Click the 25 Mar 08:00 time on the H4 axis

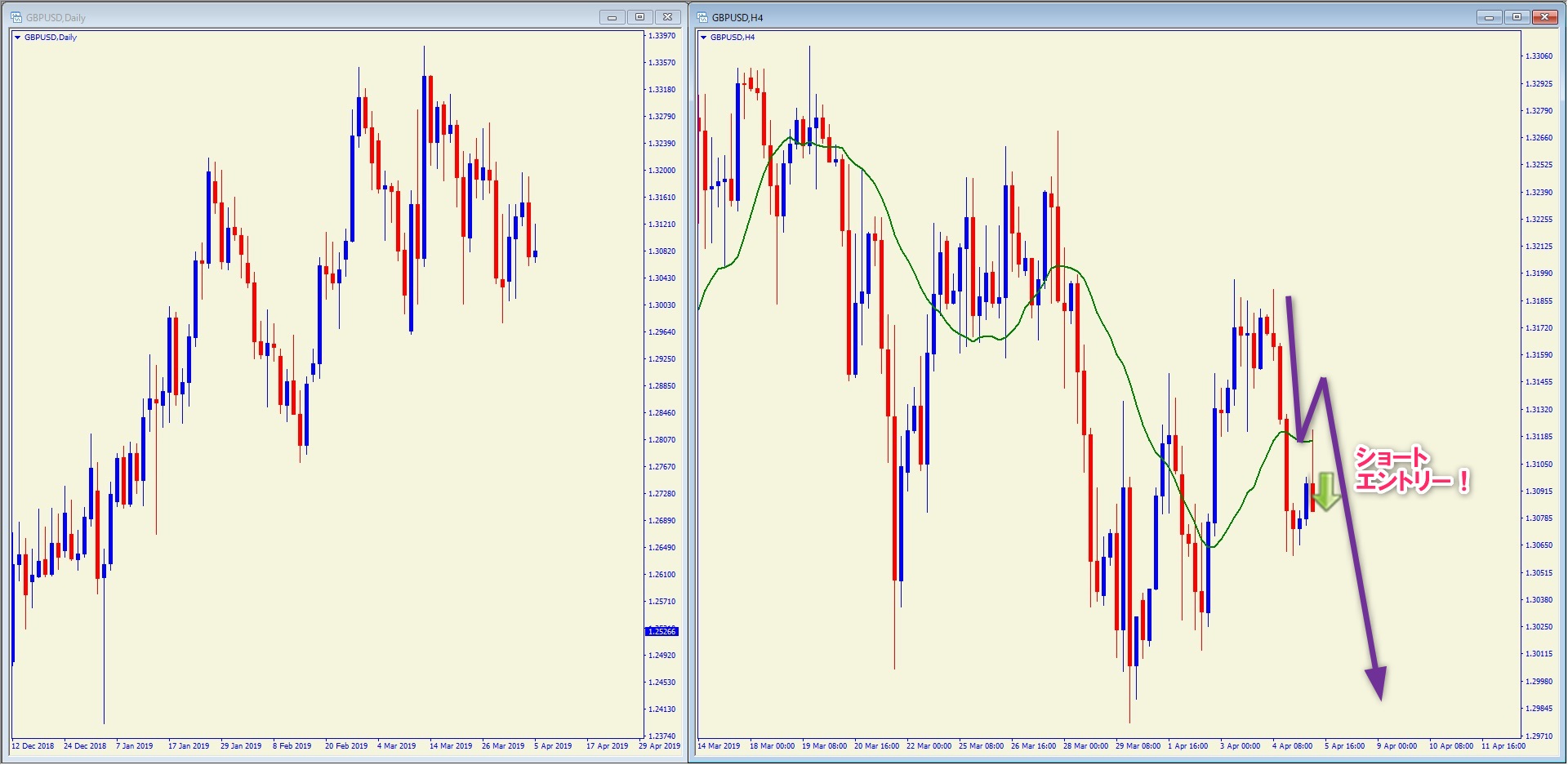[981, 746]
